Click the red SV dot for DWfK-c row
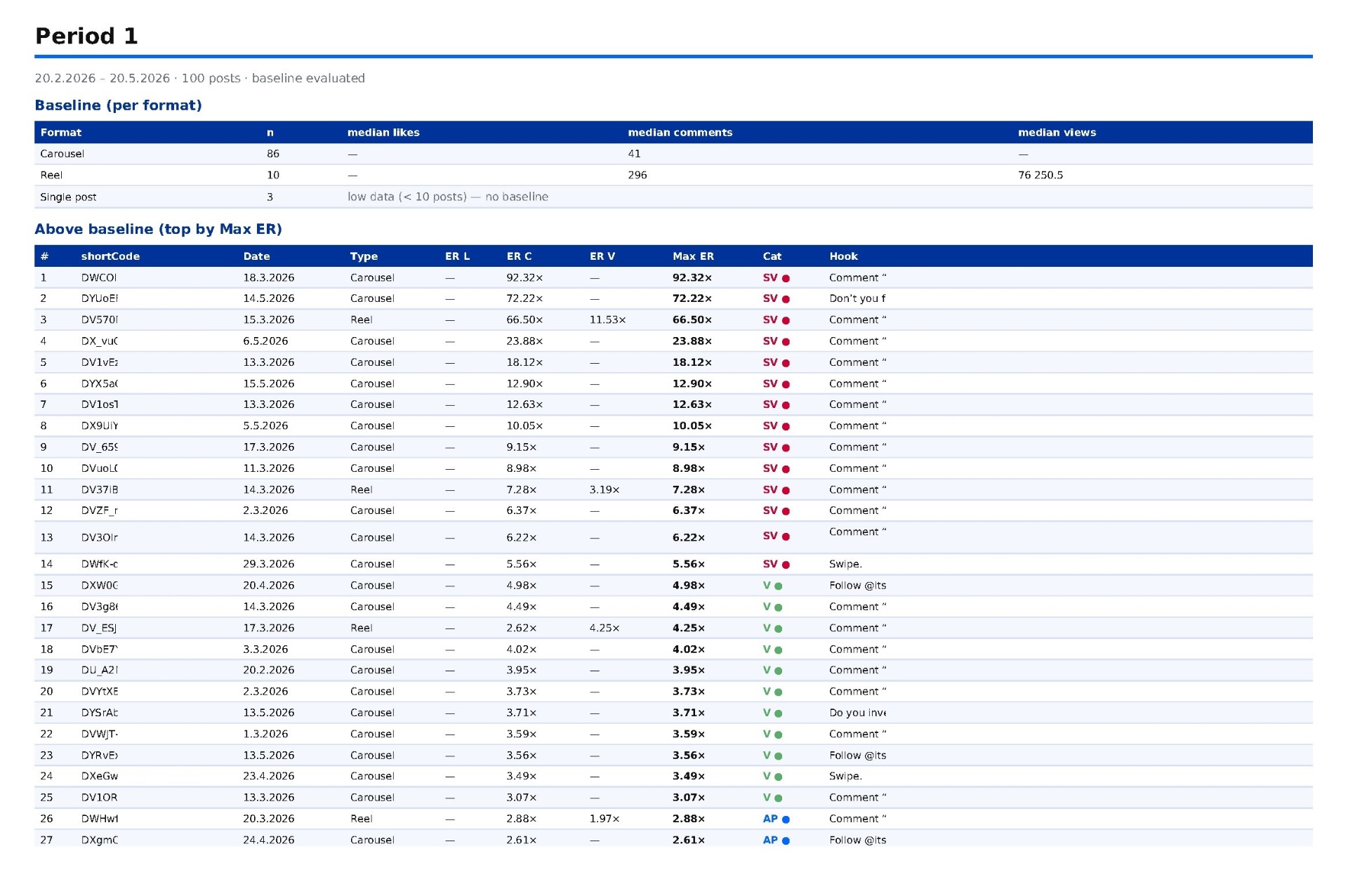 pyautogui.click(x=786, y=565)
